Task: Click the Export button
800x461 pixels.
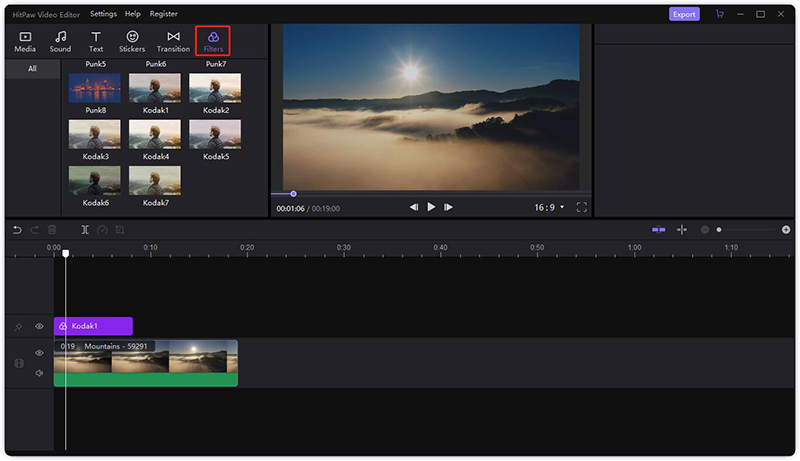Action: [684, 14]
